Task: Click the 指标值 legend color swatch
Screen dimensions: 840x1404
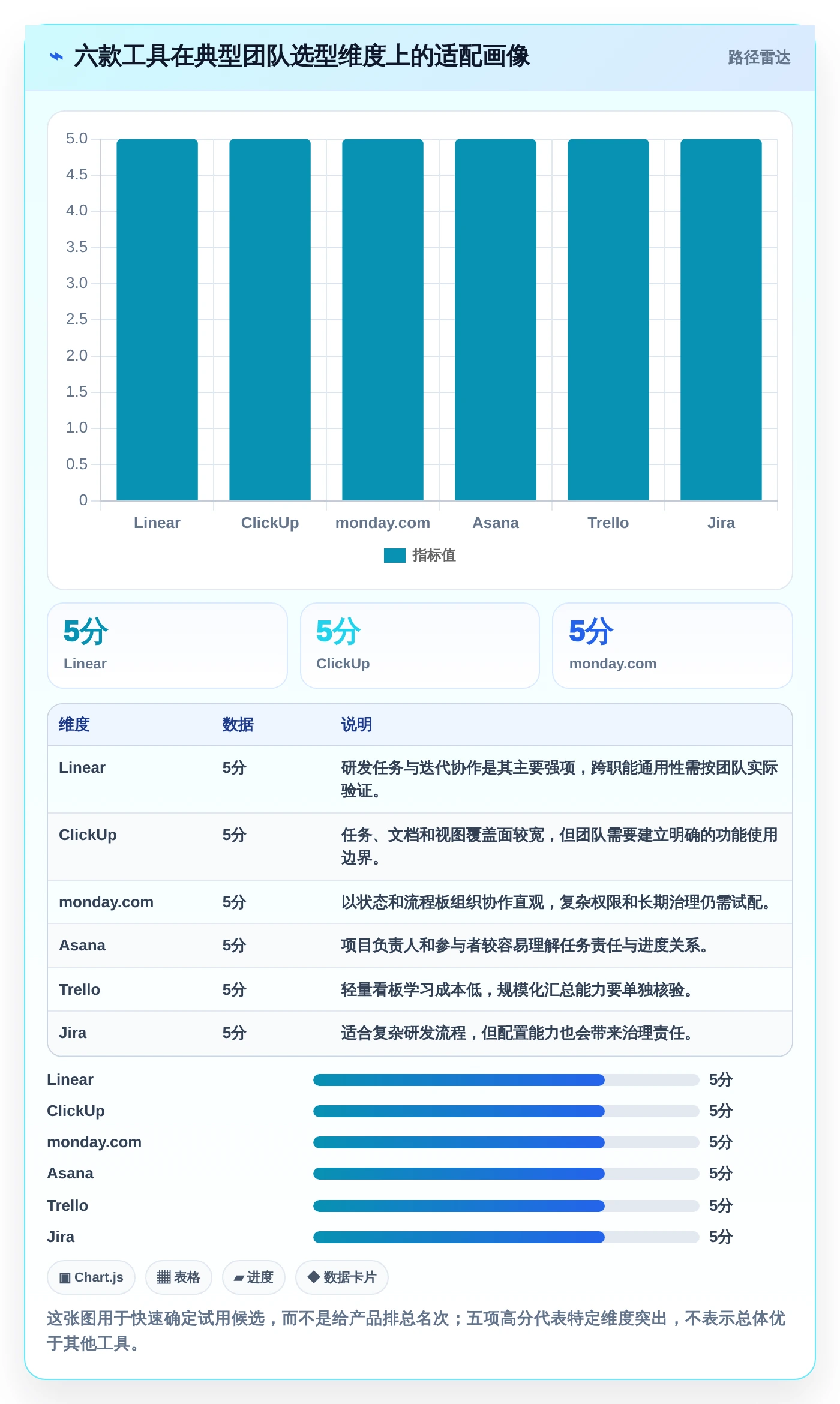Action: pyautogui.click(x=395, y=556)
